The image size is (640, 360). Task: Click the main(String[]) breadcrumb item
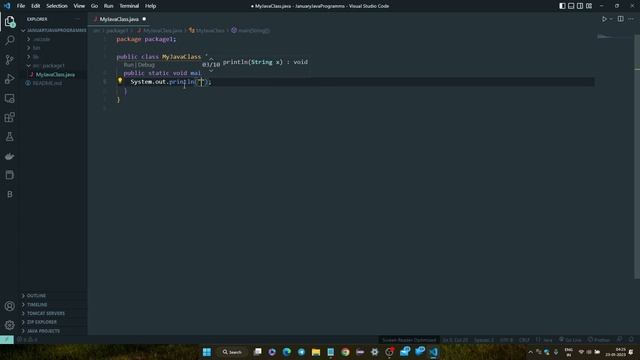point(250,31)
